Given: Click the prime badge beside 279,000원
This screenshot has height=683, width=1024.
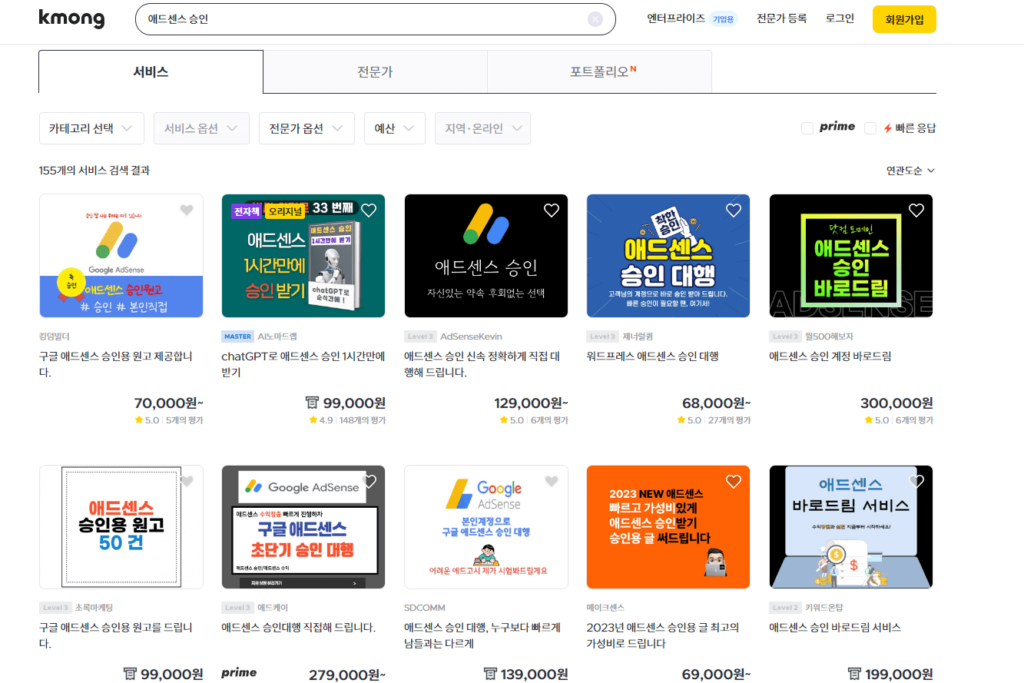Looking at the screenshot, I should [x=239, y=673].
